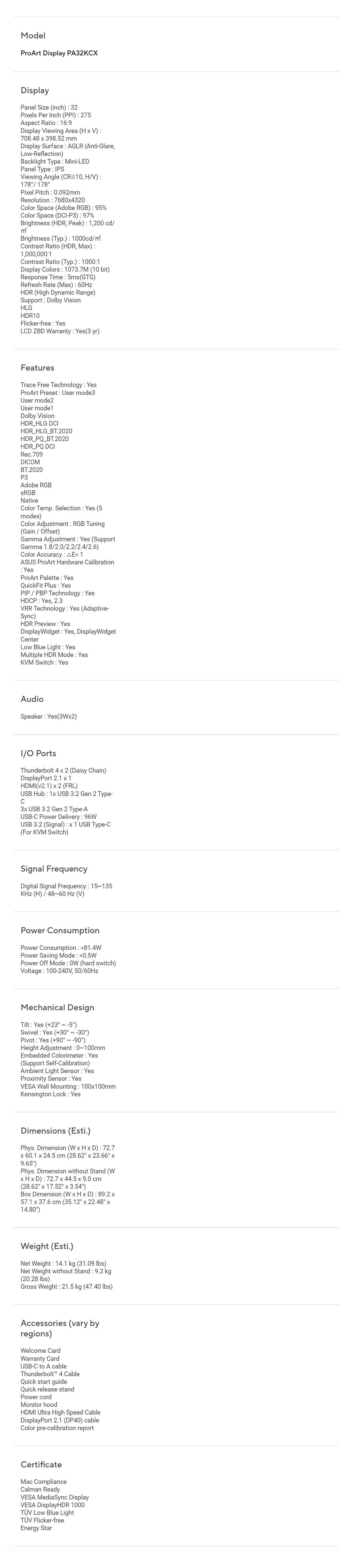
Task: Click the Dimensions (Esti.) heading
Action: pos(55,1130)
